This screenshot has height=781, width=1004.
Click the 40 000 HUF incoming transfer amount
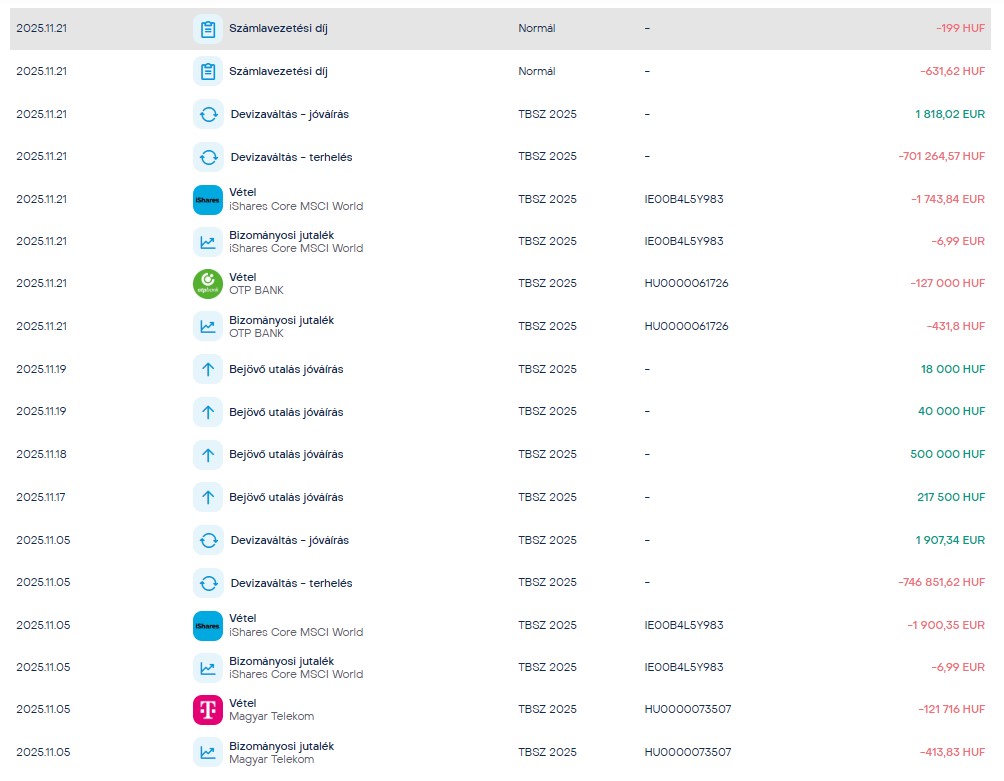click(x=951, y=412)
